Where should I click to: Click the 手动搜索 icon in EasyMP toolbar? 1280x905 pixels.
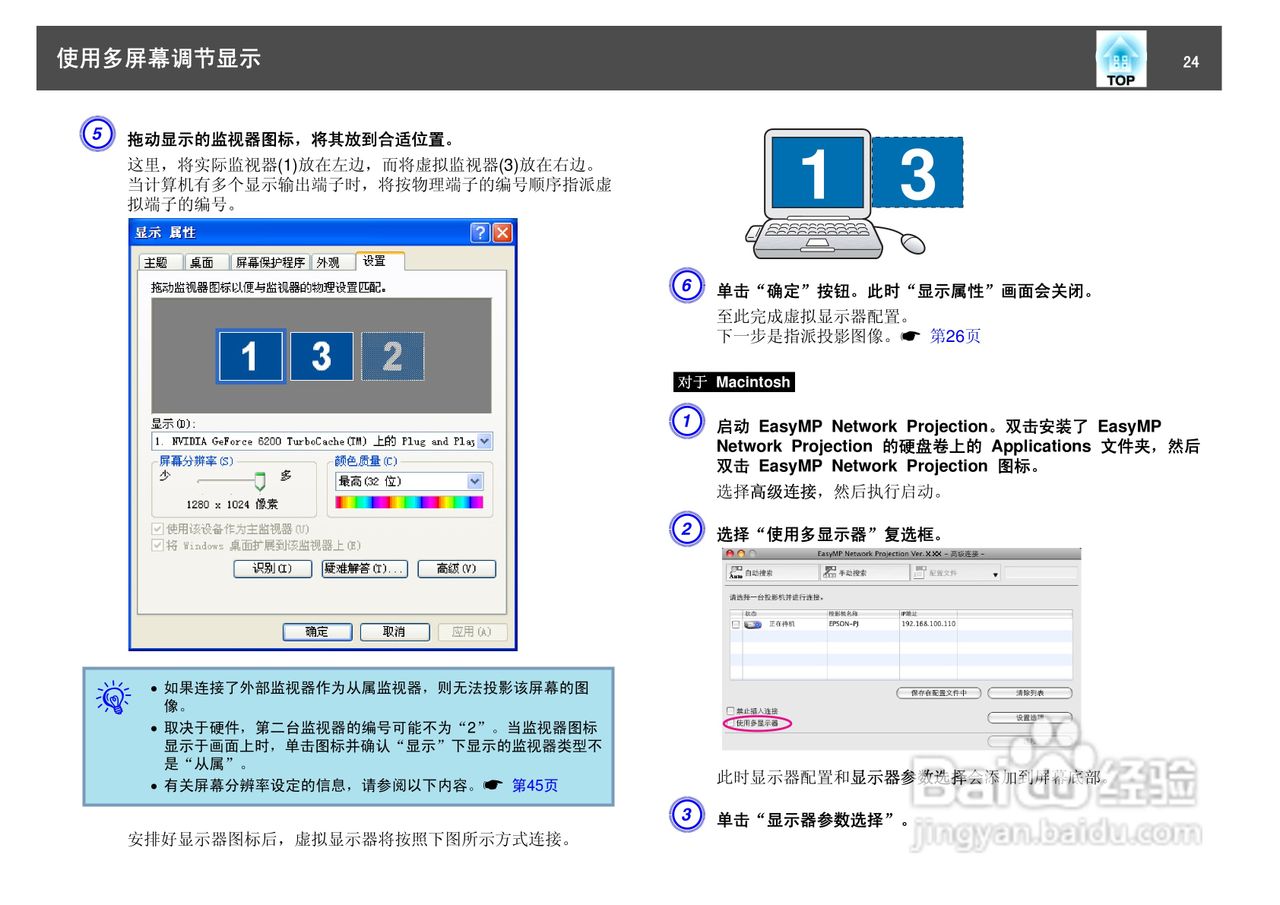point(828,571)
